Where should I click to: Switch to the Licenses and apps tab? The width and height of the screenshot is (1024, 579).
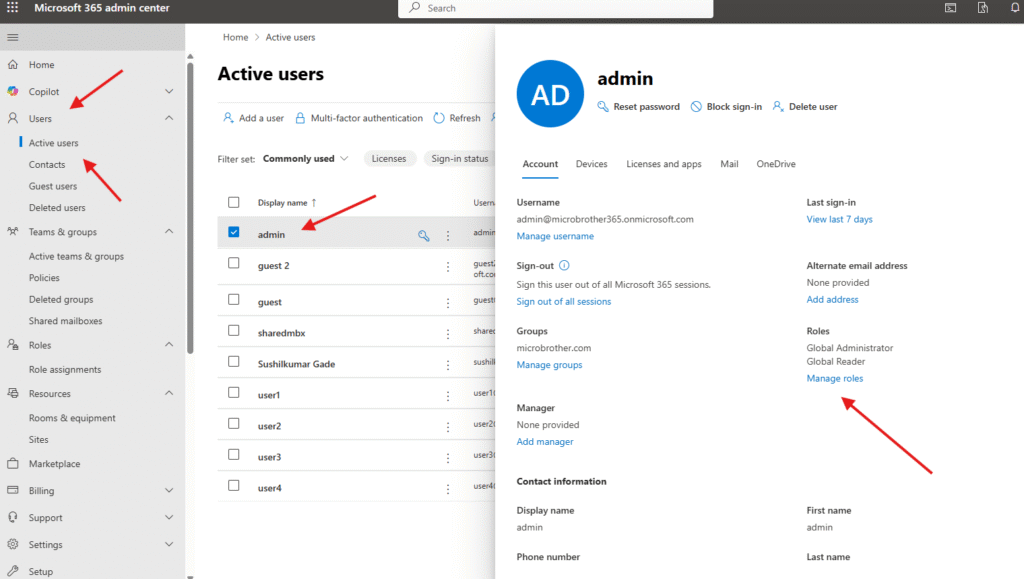663,164
